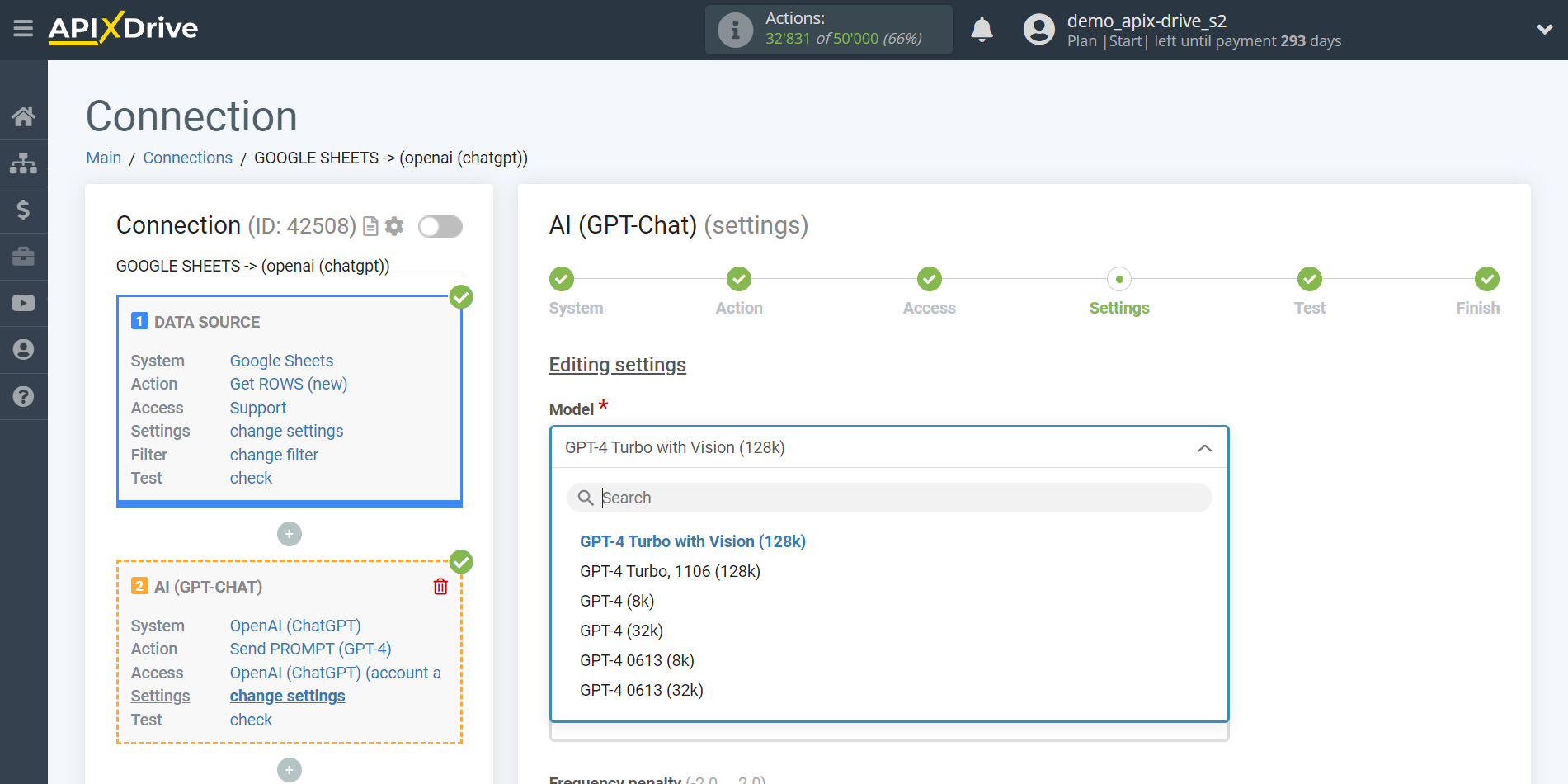1568x784 pixels.
Task: Click the AI block green checkmark
Action: tap(461, 562)
